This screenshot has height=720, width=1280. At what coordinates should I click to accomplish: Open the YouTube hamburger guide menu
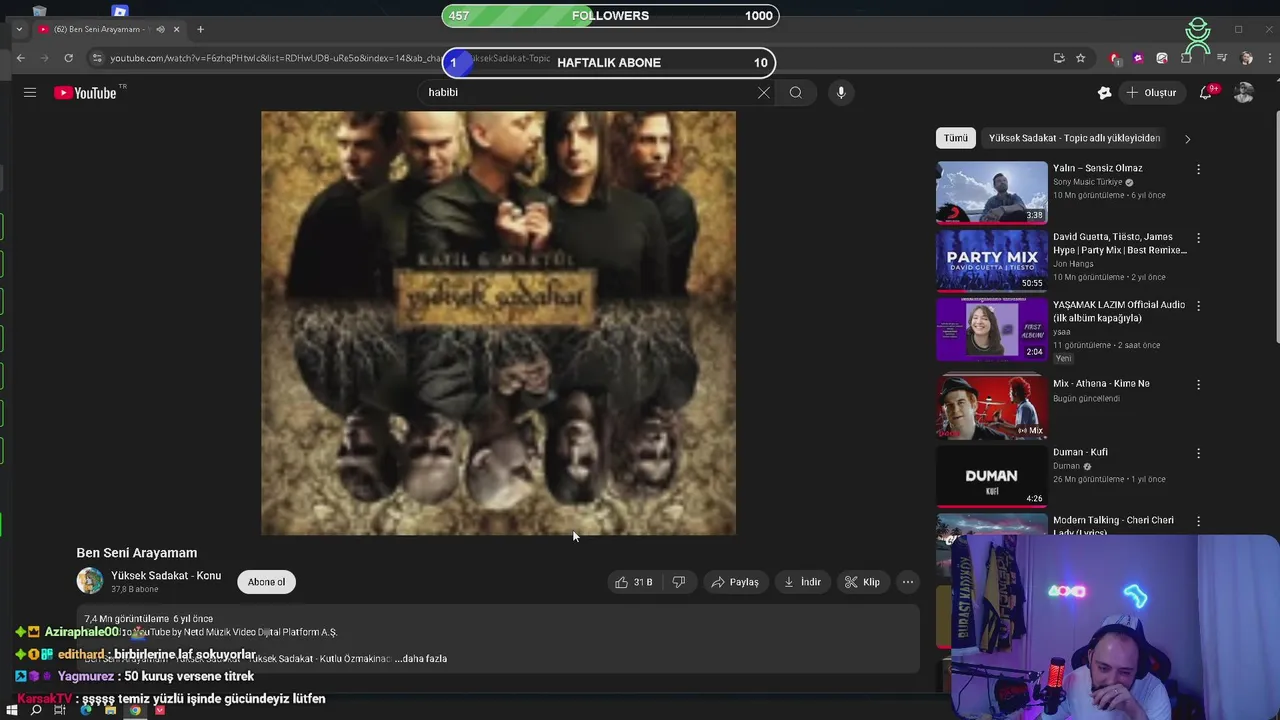pos(30,92)
